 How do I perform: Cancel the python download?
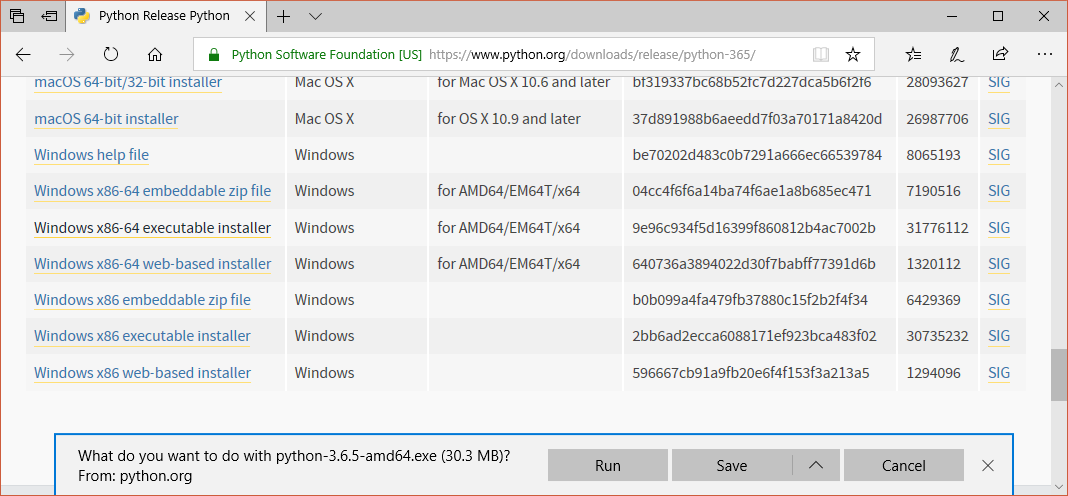click(x=903, y=465)
